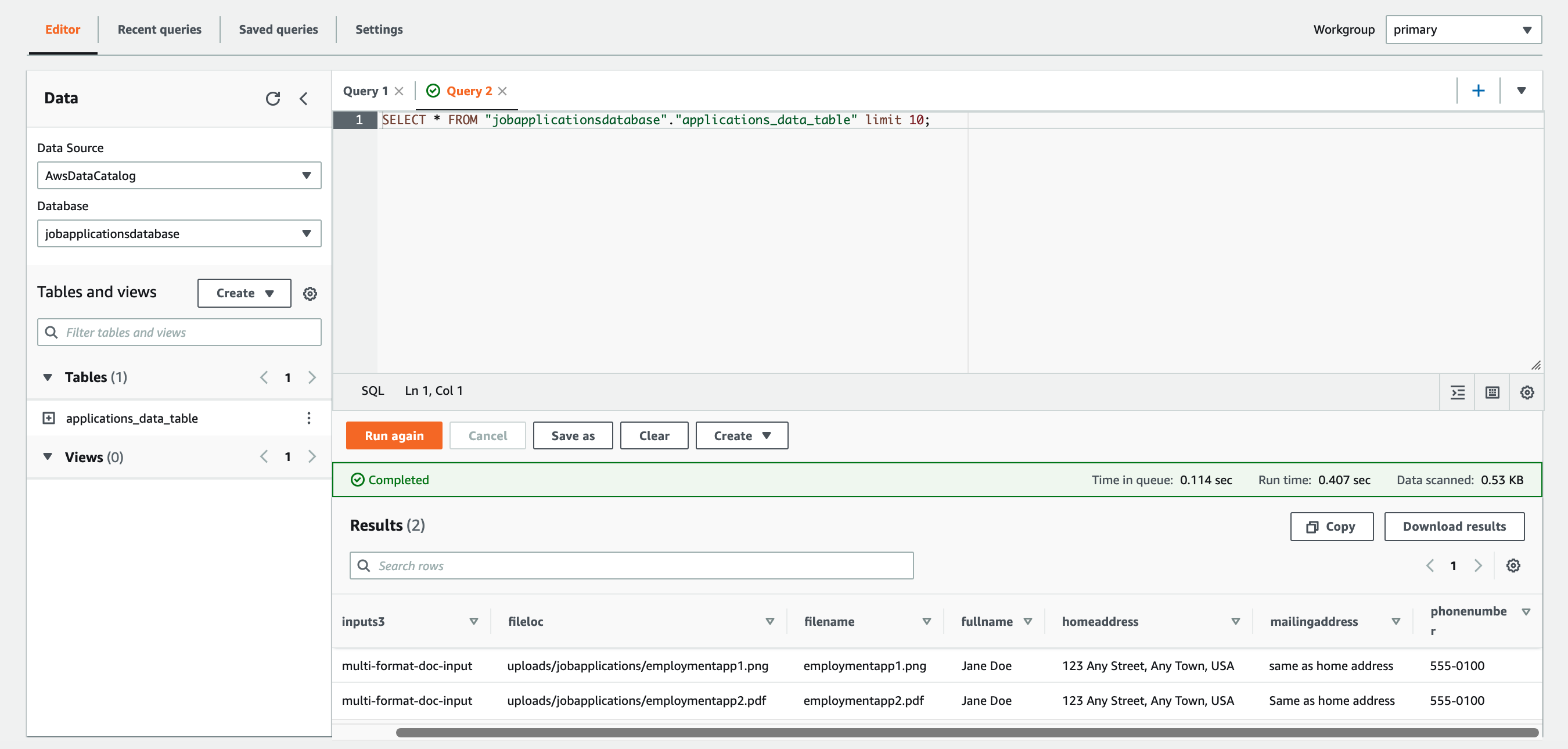Open editor preferences gear in status bar
Viewport: 1568px width, 749px height.
(x=1527, y=392)
